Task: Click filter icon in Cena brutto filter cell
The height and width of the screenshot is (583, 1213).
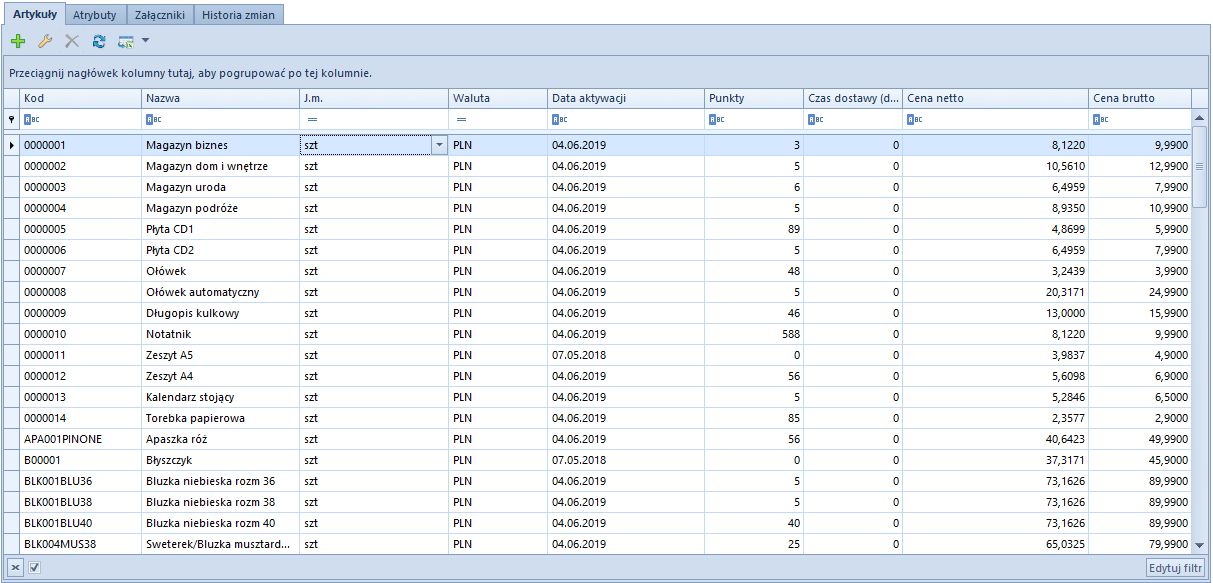Action: [1100, 120]
